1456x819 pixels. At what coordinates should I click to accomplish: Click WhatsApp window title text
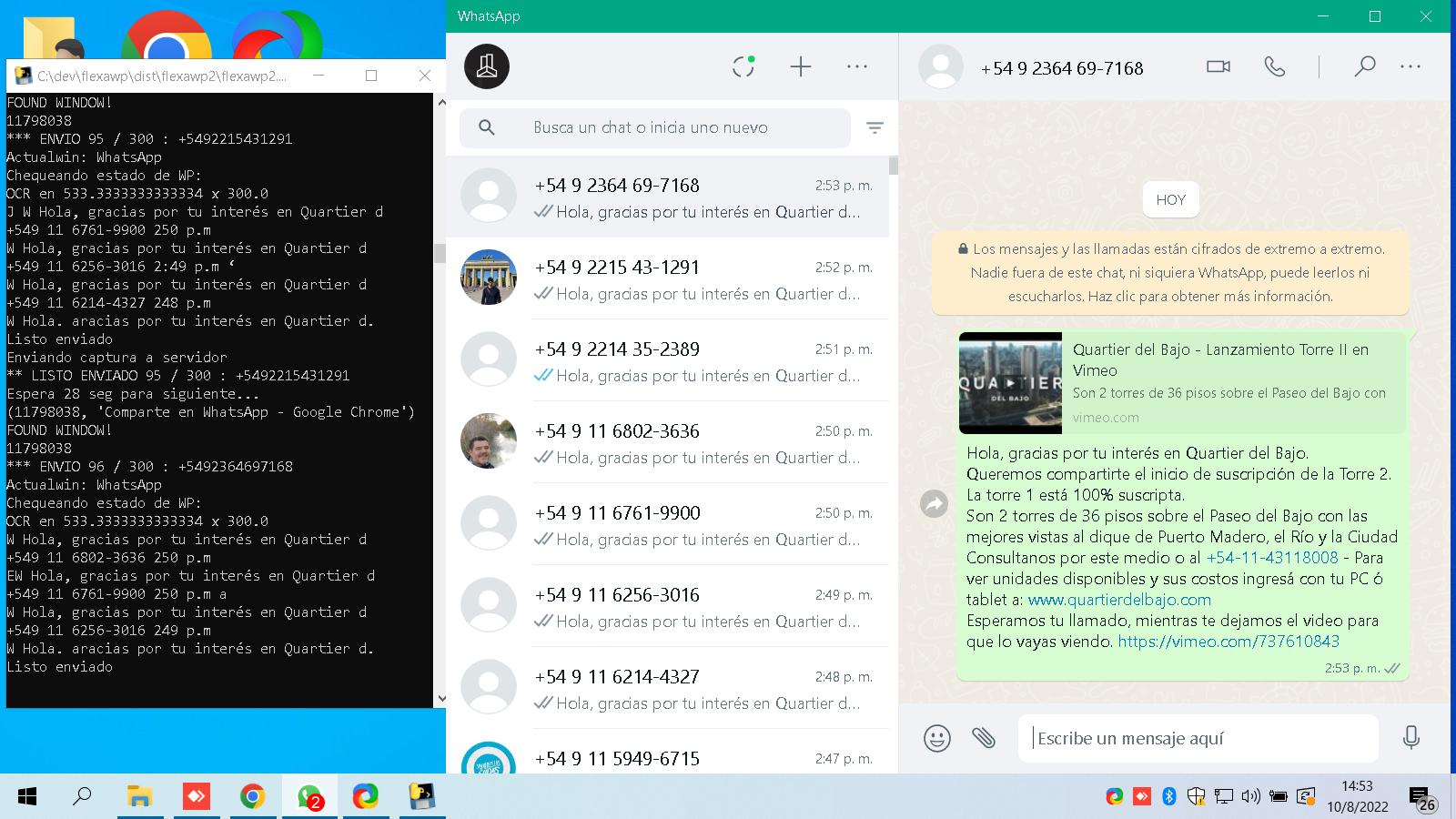tap(489, 16)
